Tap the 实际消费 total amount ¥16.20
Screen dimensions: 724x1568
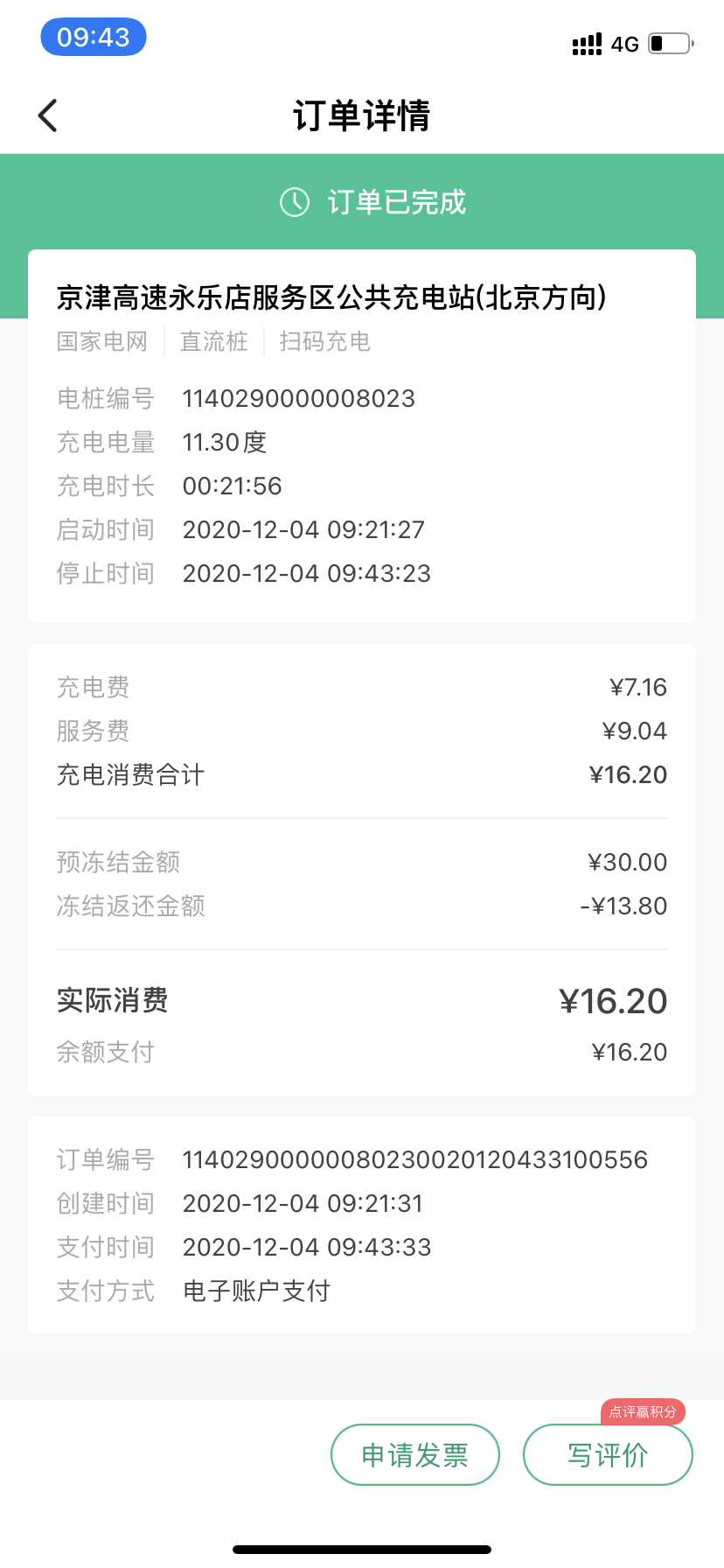tap(613, 1001)
